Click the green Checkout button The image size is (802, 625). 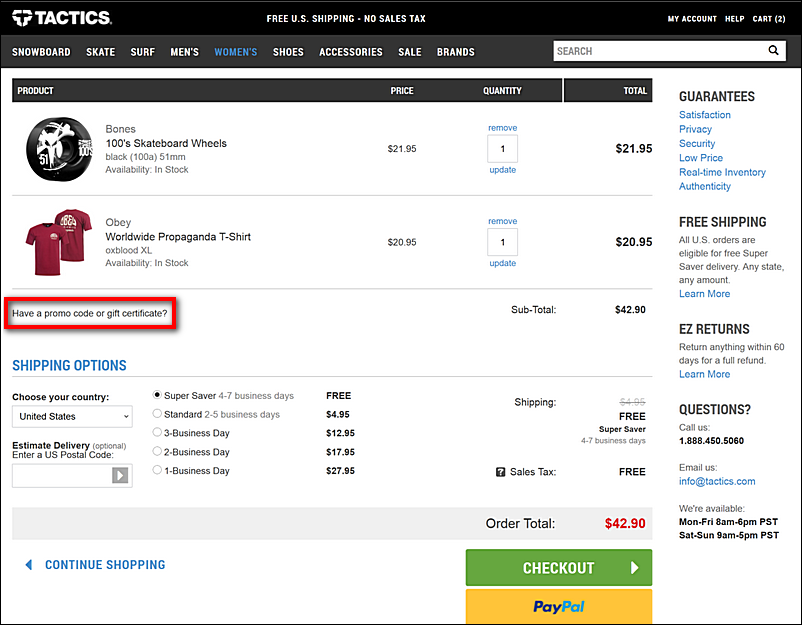click(x=559, y=568)
